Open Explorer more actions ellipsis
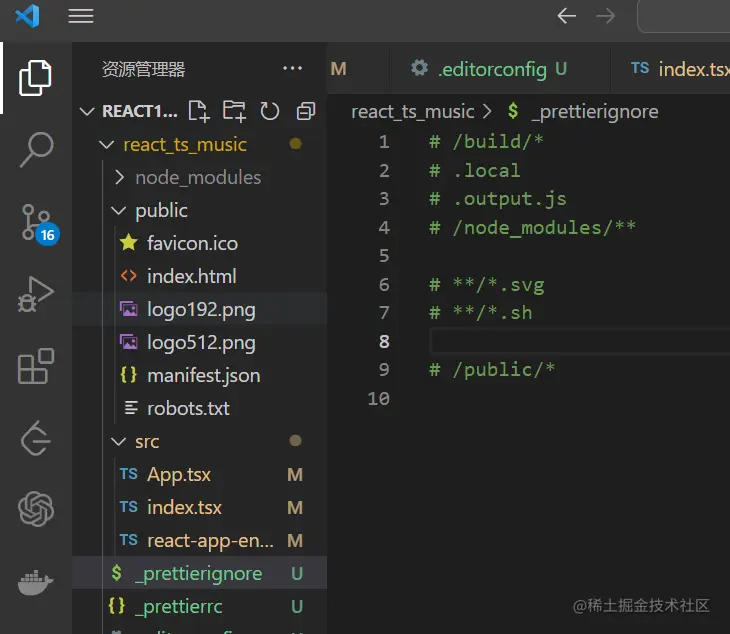The width and height of the screenshot is (730, 634). click(x=292, y=68)
